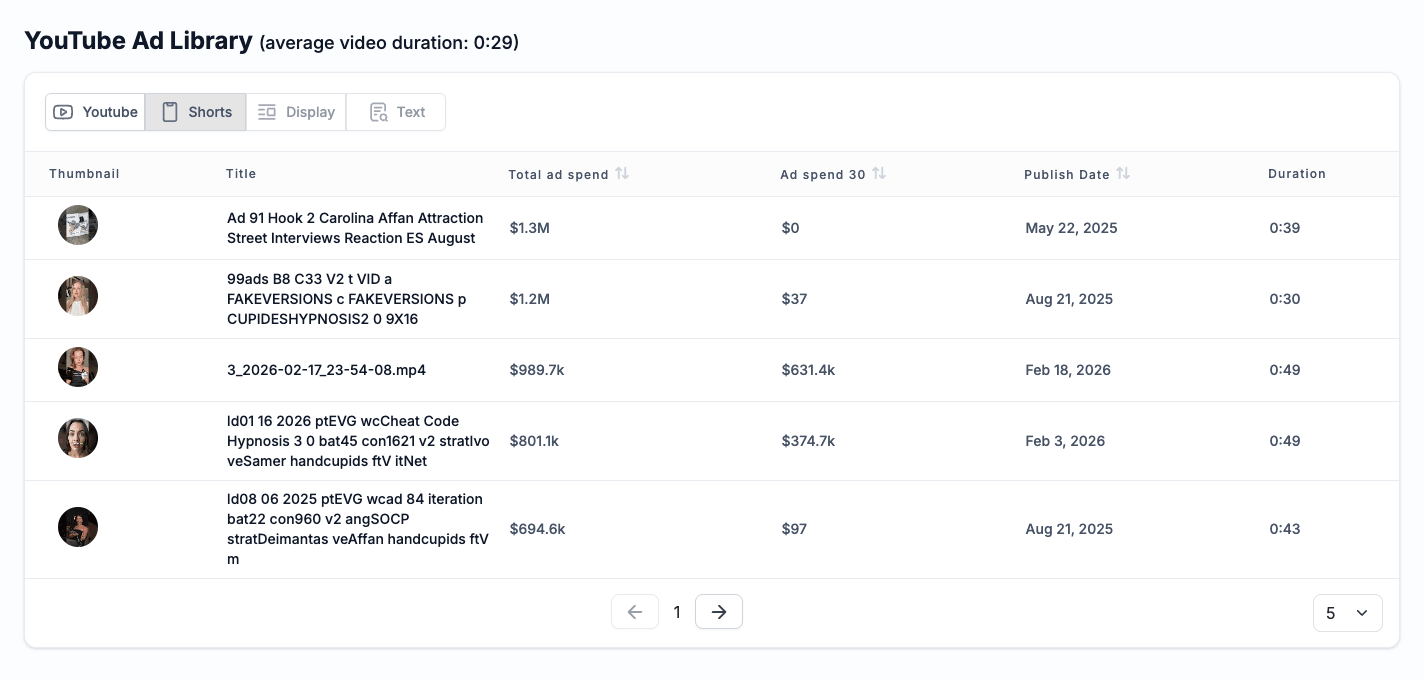Click the Ad spend 30 sort arrows
This screenshot has width=1424, height=680.
click(x=879, y=173)
